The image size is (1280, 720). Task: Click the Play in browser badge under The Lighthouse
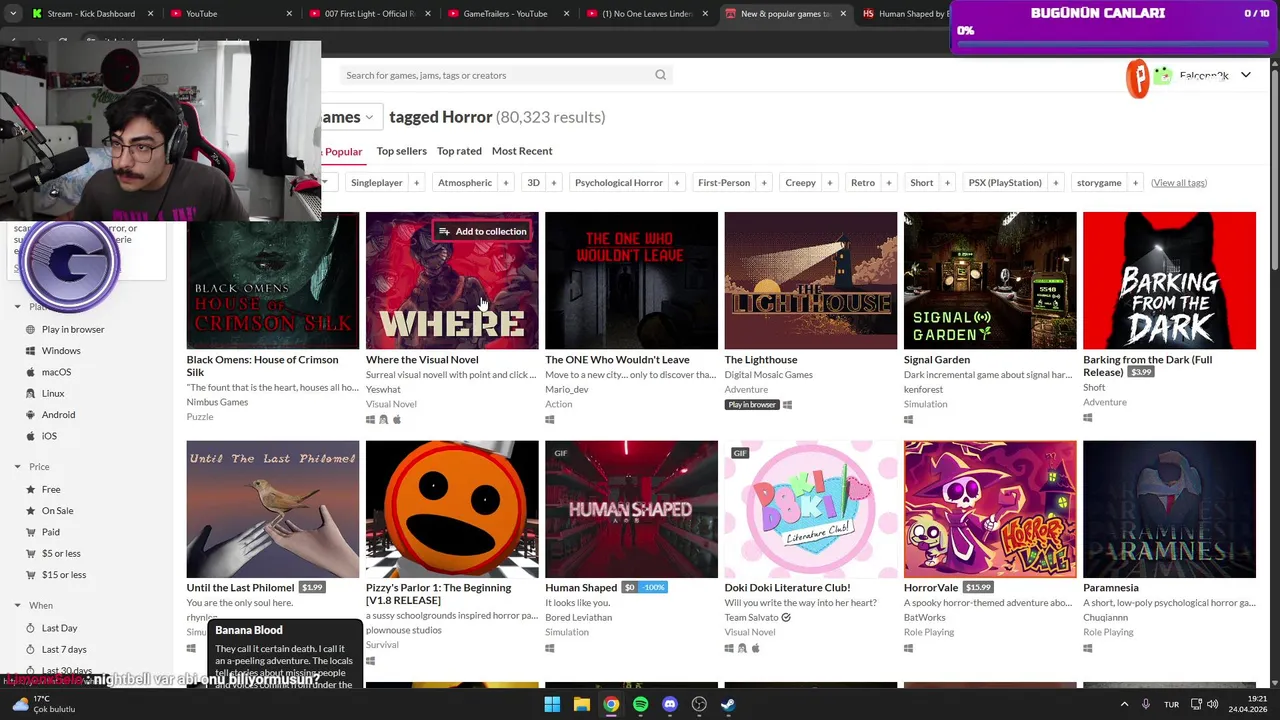pyautogui.click(x=752, y=405)
